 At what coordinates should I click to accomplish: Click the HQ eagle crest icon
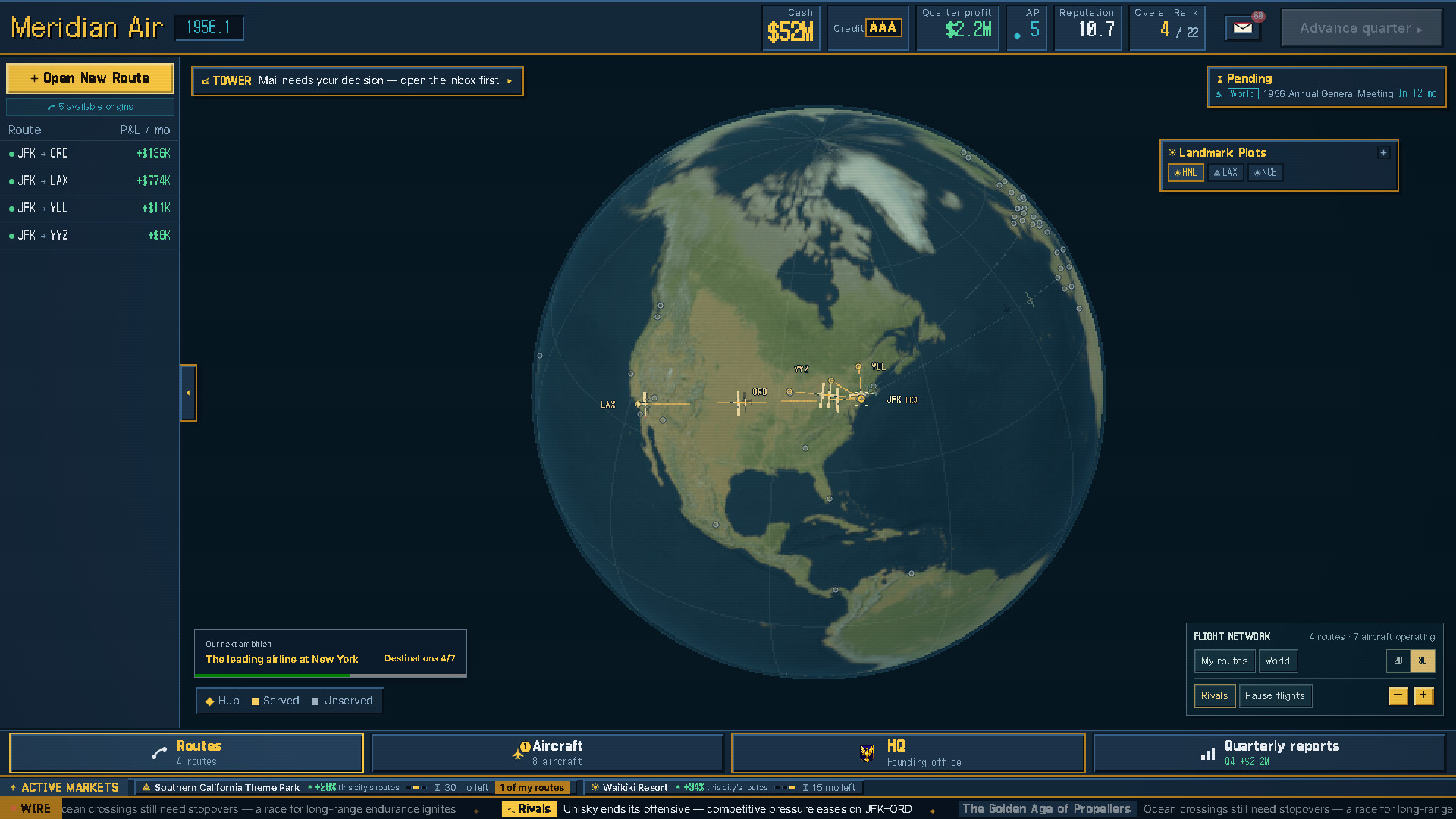pos(867,753)
